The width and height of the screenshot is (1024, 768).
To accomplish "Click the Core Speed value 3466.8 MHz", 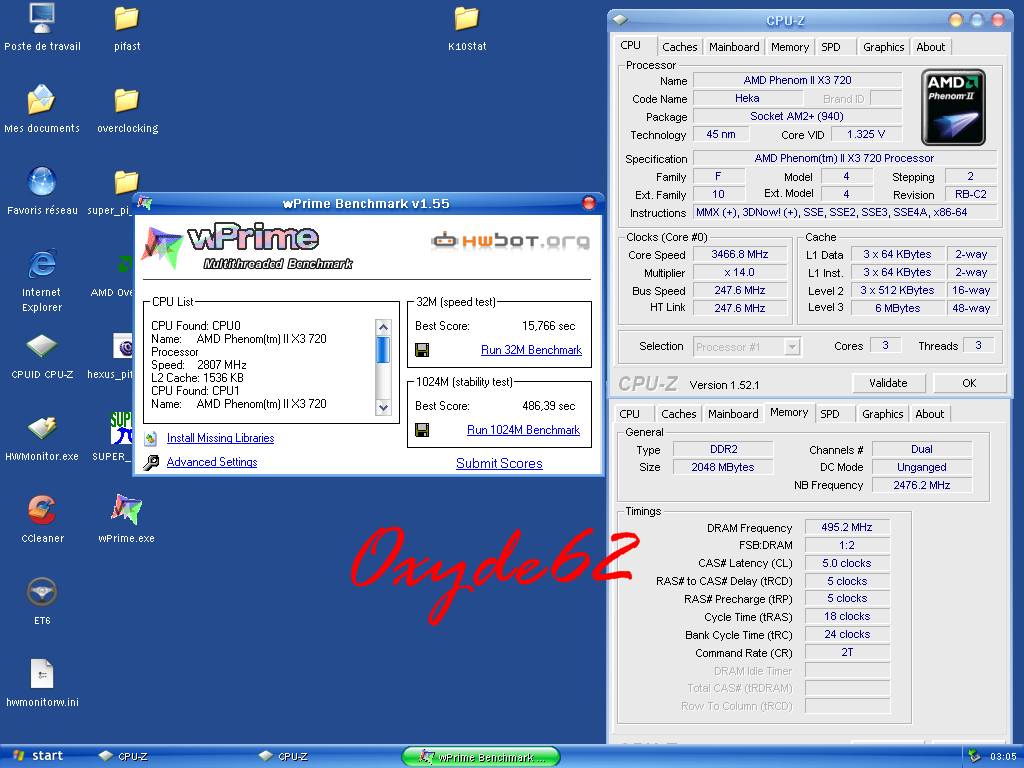I will [x=740, y=254].
